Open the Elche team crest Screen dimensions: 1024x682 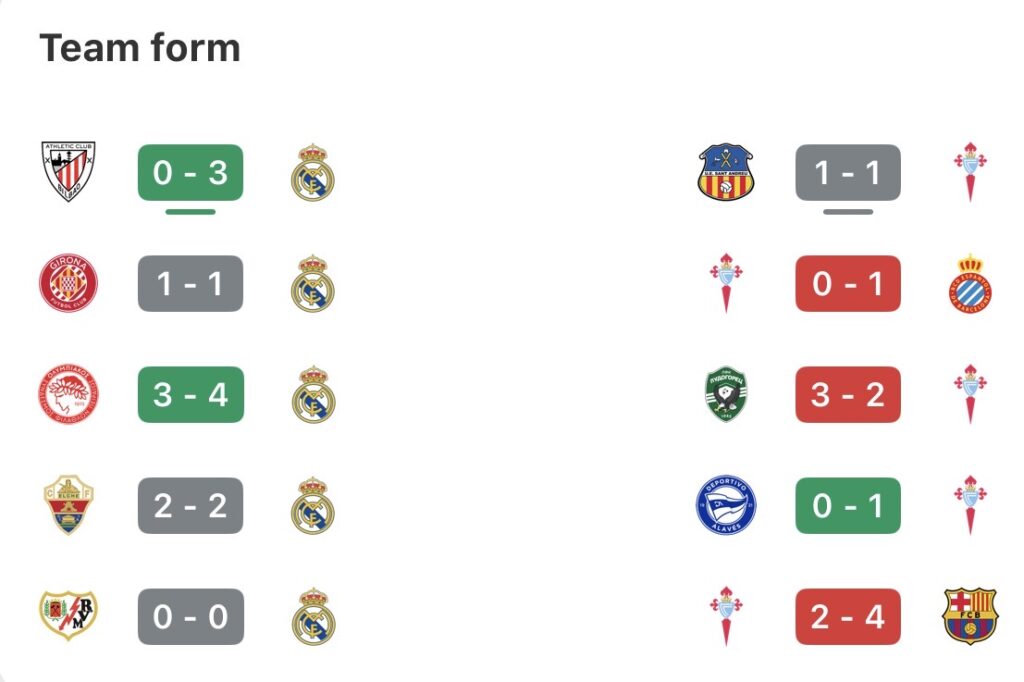pyautogui.click(x=68, y=505)
